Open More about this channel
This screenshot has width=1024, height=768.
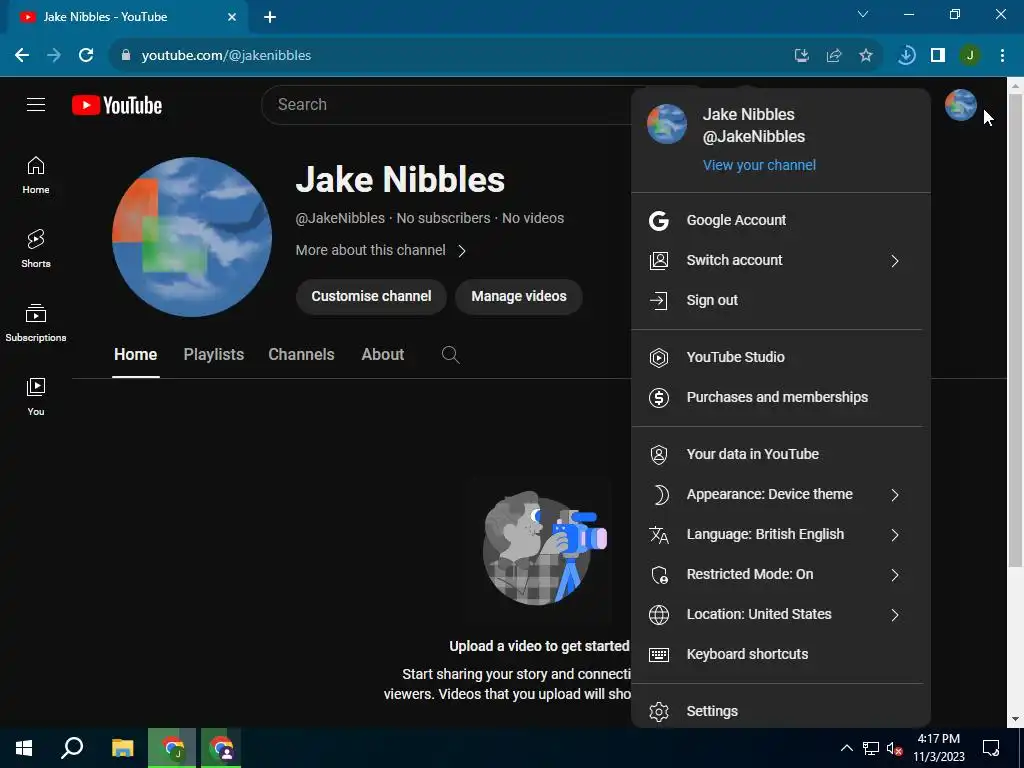coord(381,251)
